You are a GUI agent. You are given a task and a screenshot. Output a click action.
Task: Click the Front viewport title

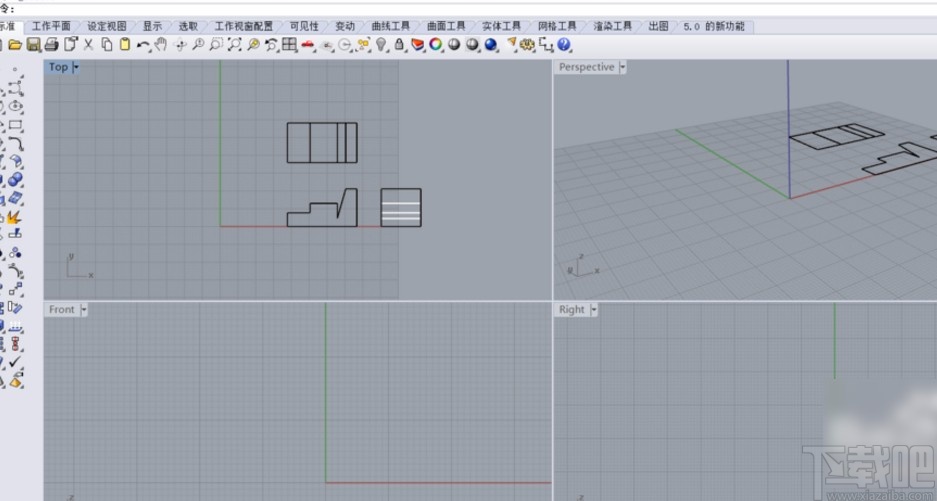point(62,310)
